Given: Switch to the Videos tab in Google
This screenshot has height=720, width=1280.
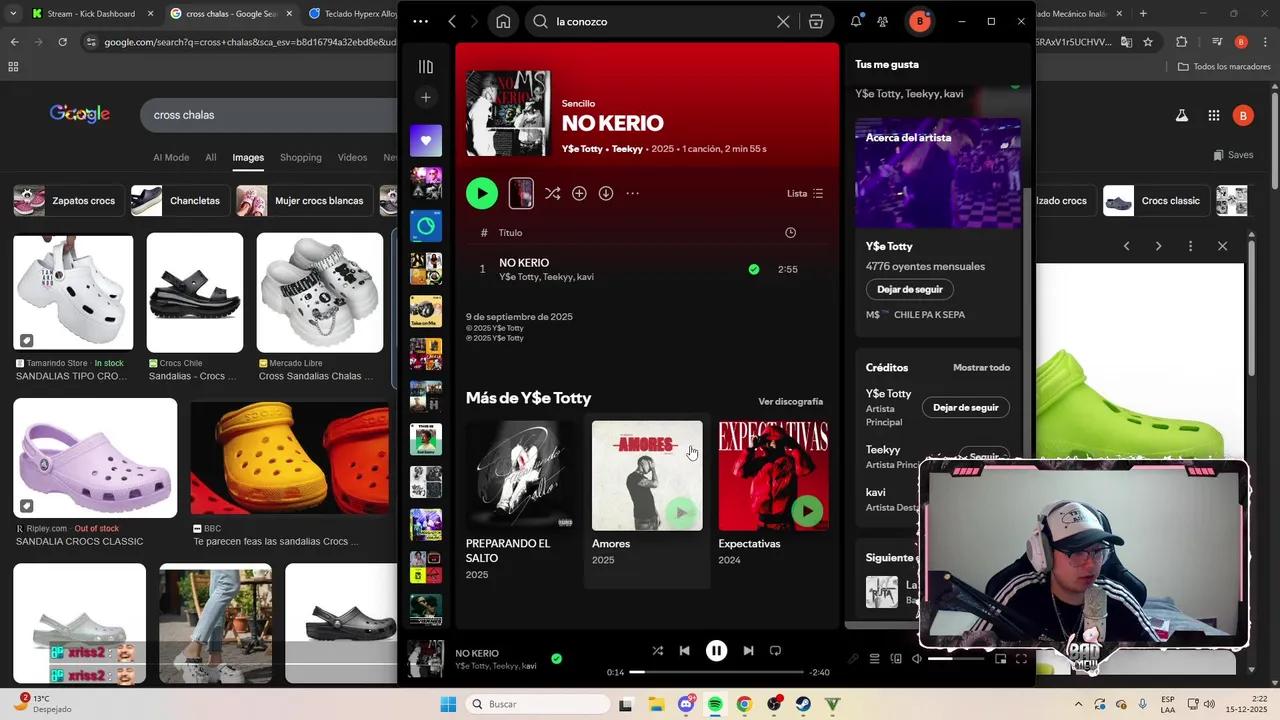Looking at the screenshot, I should click(x=352, y=157).
